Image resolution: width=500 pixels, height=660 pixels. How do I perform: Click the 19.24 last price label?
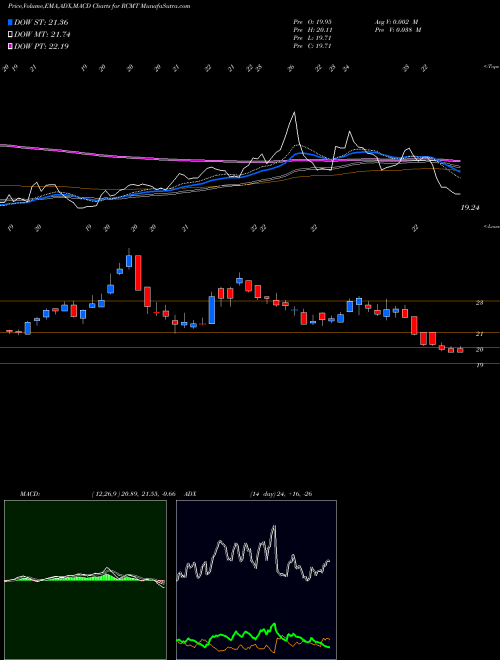(x=470, y=208)
